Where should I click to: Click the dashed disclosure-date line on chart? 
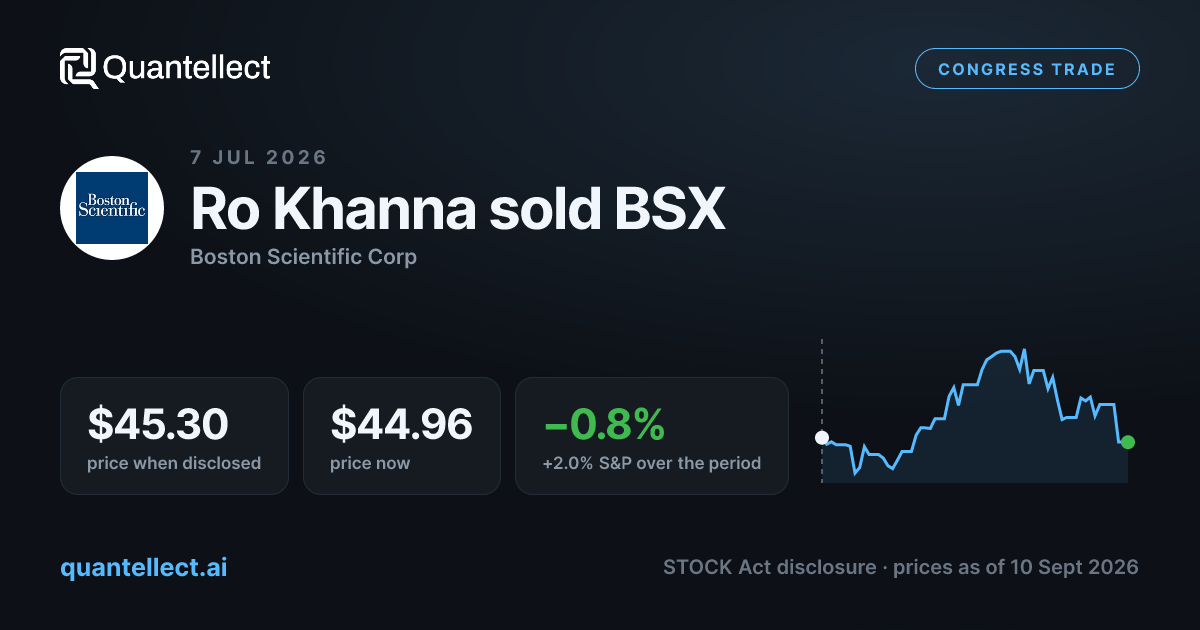coord(822,410)
